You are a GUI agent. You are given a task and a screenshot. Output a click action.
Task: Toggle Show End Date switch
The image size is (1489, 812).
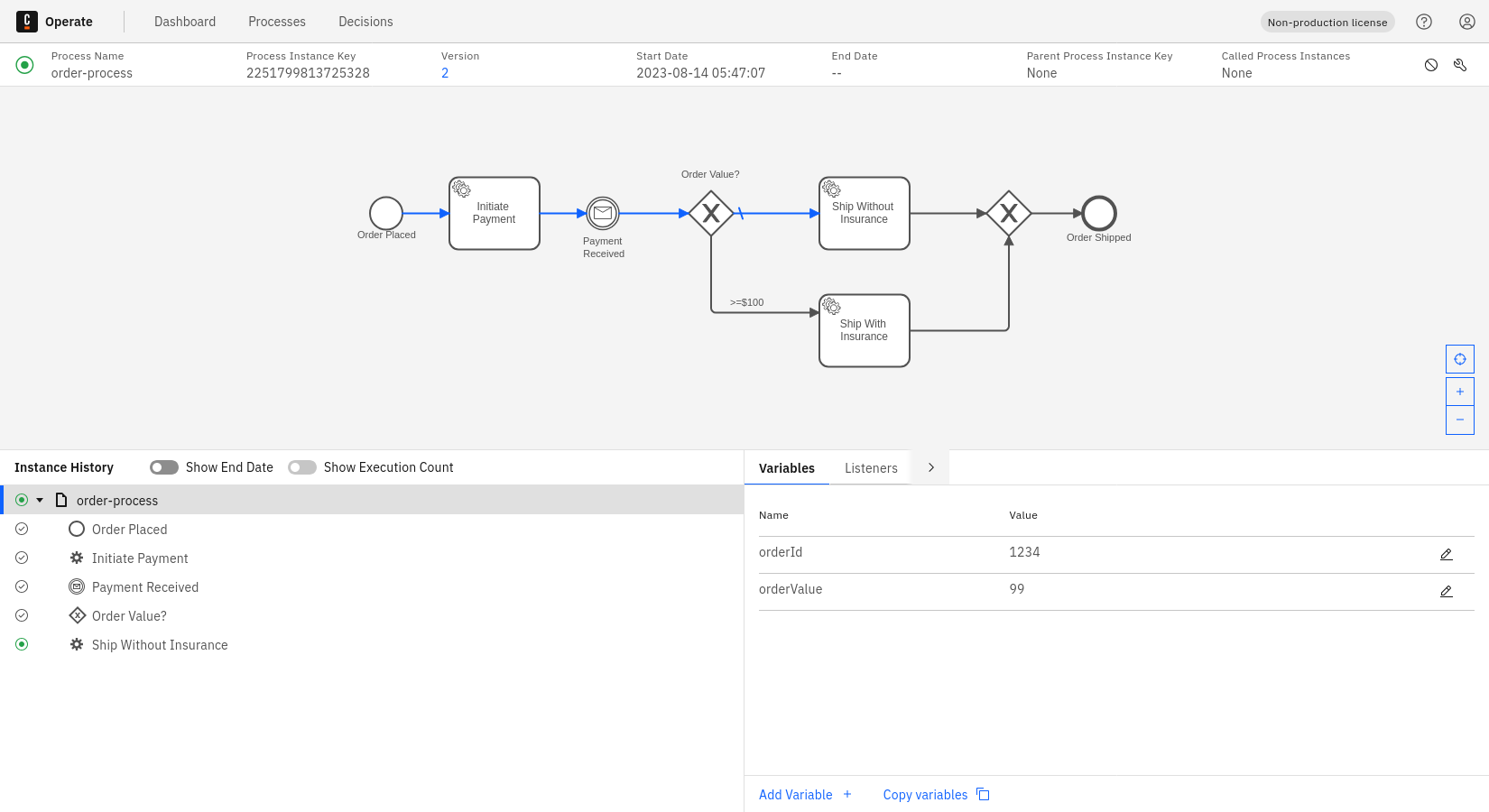164,467
